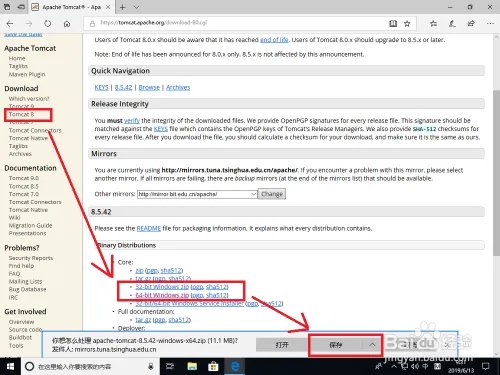This screenshot has width=500, height=375.
Task: Add page to favorites star icon
Action: (407, 23)
